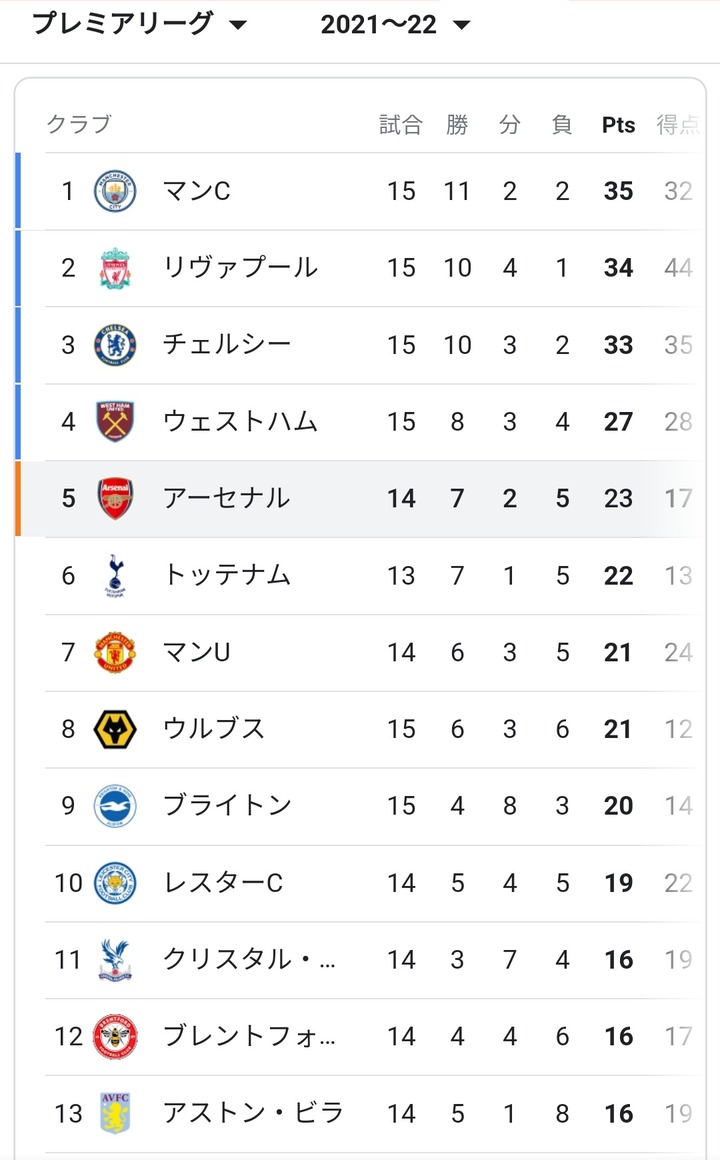Select the クリスタル・パレス truncated team name
The image size is (720, 1160).
[x=249, y=960]
